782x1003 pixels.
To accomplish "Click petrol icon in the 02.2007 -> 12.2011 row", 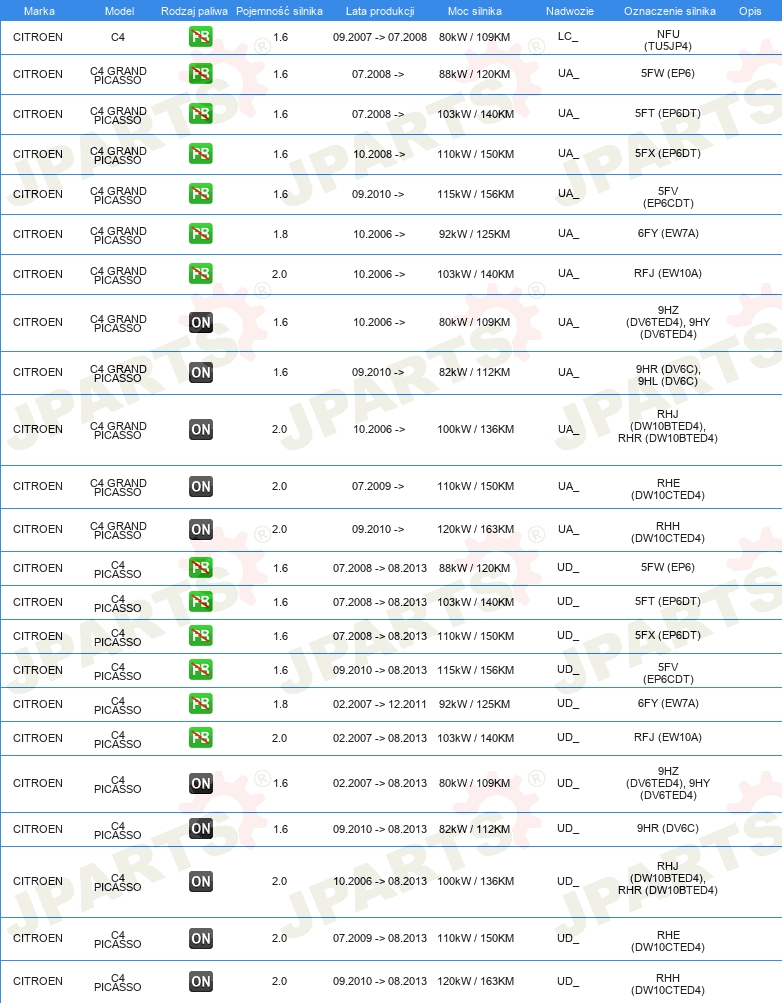I will [201, 704].
